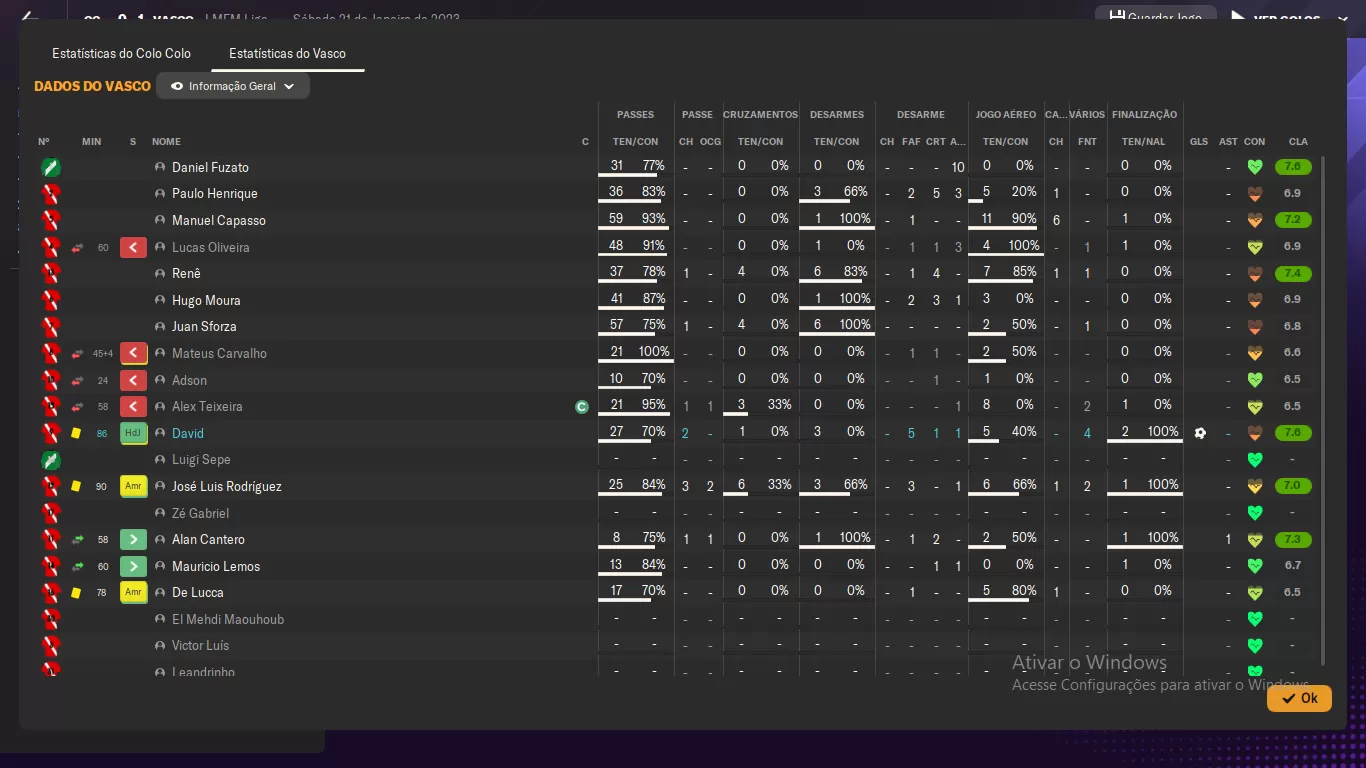The height and width of the screenshot is (768, 1366).
Task: Open Victor Luís's player name link
Action: click(200, 645)
